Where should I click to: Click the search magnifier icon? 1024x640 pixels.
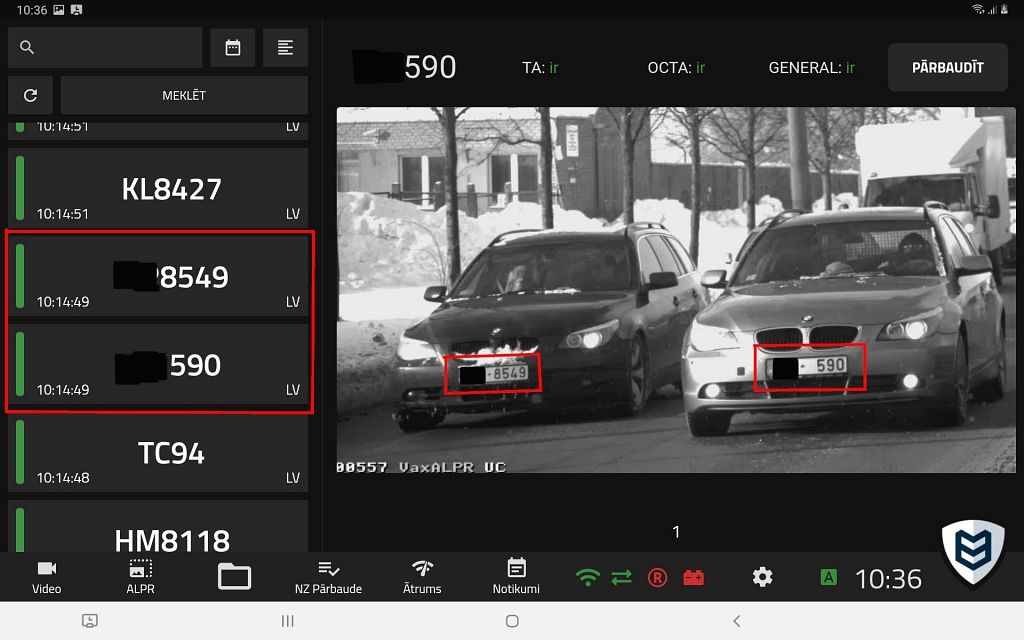[27, 47]
